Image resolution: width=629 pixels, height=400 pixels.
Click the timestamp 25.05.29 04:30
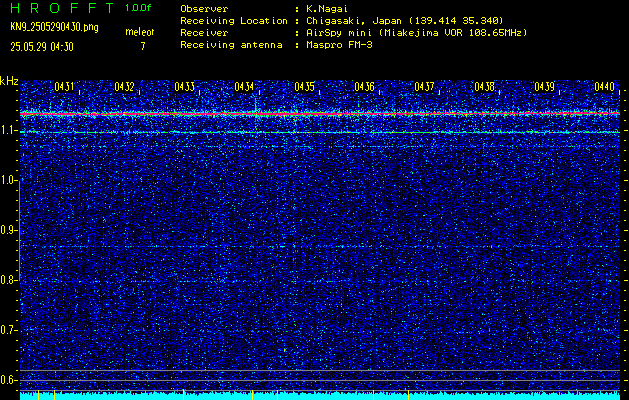[x=42, y=47]
